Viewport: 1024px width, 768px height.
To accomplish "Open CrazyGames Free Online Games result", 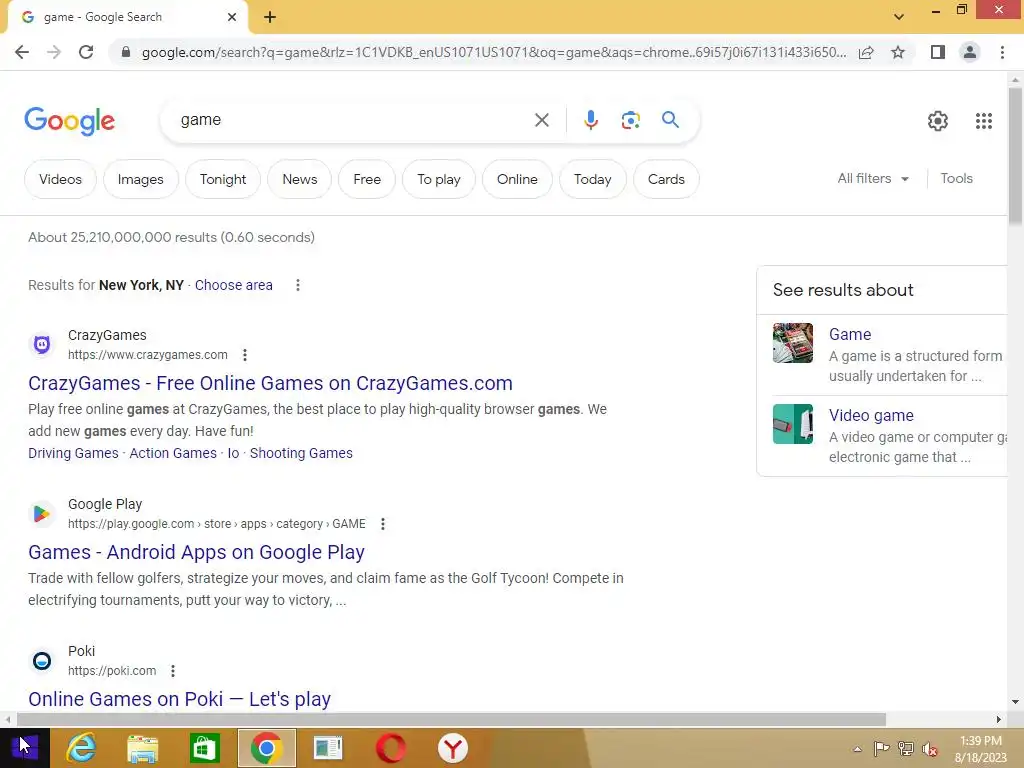I will click(270, 383).
